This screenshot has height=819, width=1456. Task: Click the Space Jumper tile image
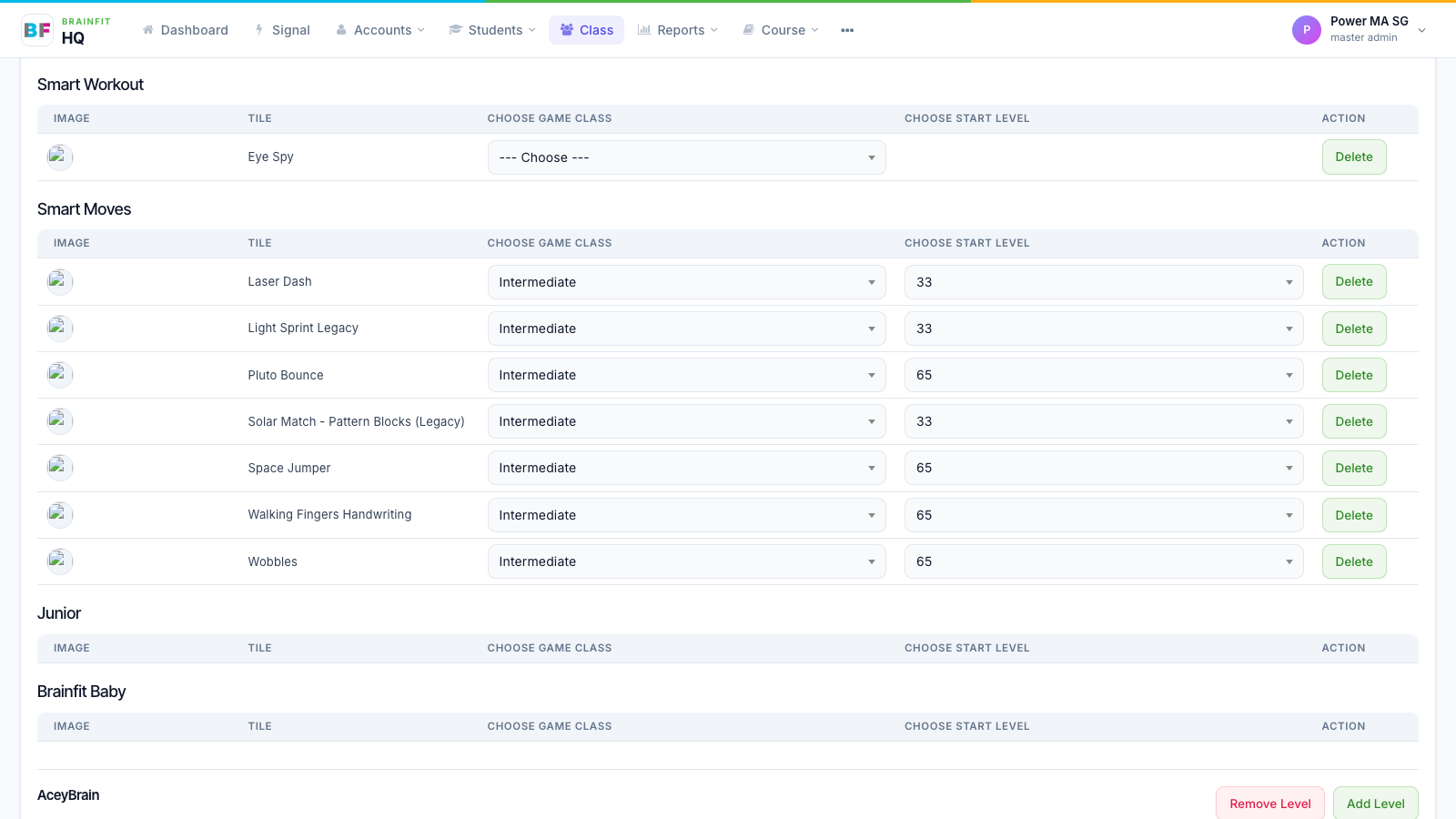click(60, 468)
